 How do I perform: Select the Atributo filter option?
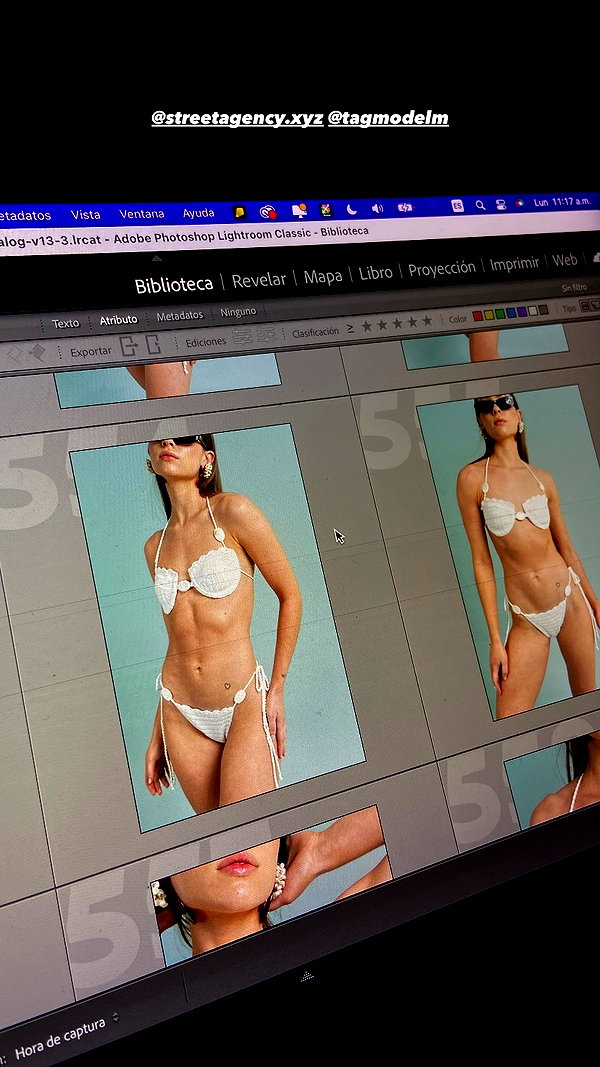118,319
